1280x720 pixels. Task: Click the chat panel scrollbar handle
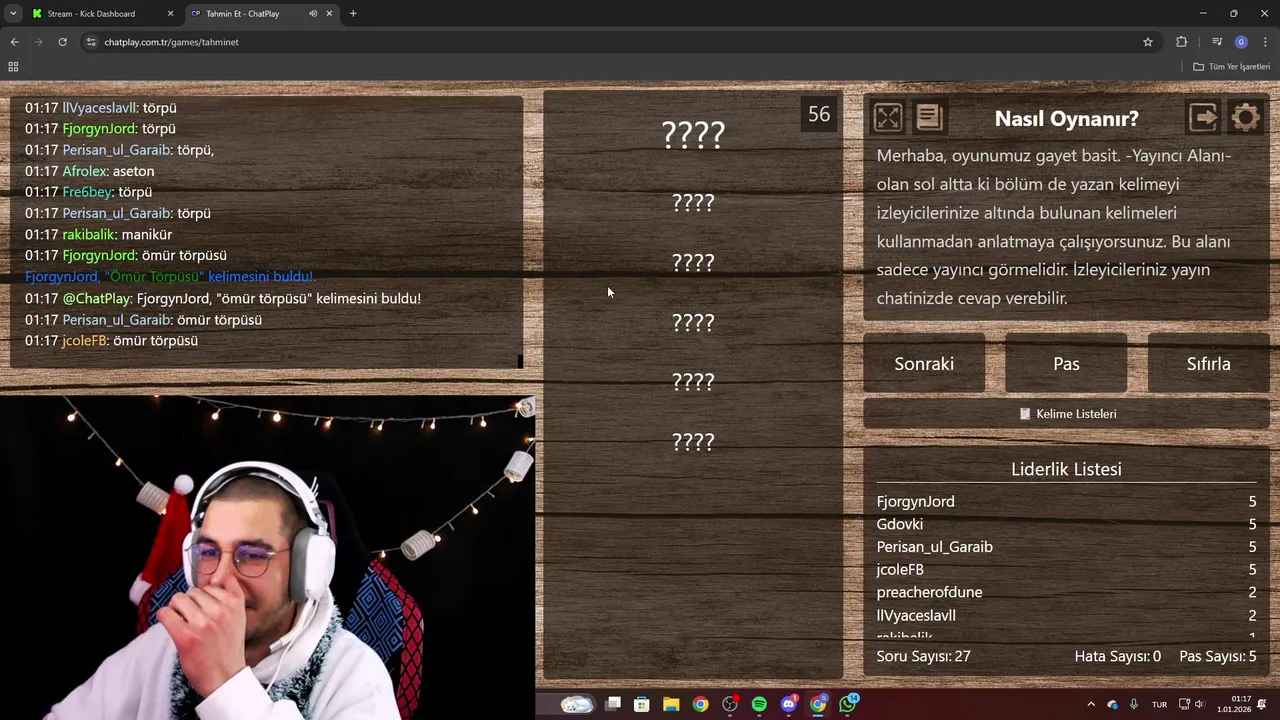[x=520, y=361]
